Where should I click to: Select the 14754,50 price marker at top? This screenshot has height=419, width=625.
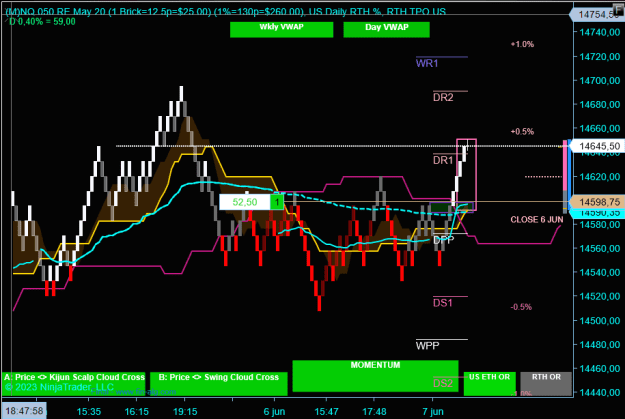(597, 15)
